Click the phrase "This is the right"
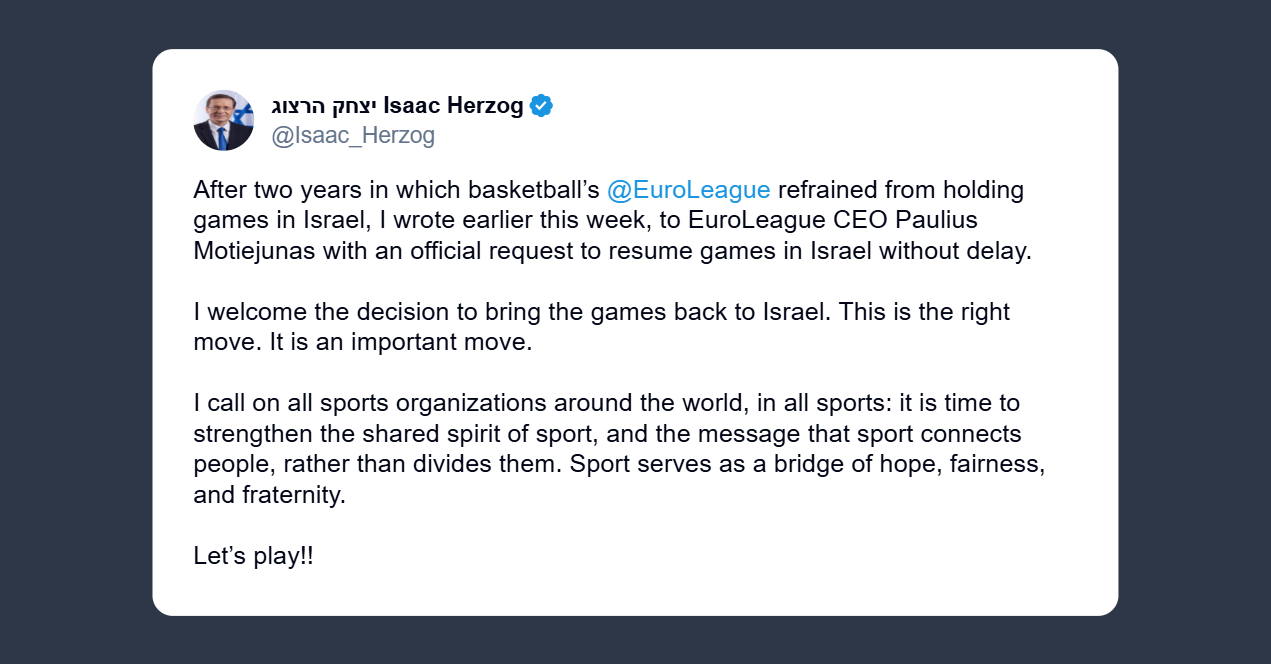The image size is (1271, 664). [x=924, y=312]
